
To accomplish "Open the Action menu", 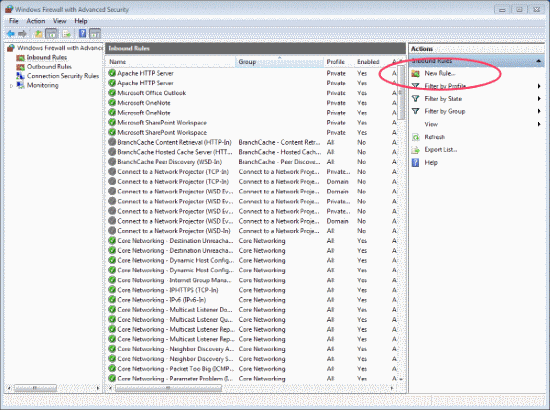I will pyautogui.click(x=36, y=21).
